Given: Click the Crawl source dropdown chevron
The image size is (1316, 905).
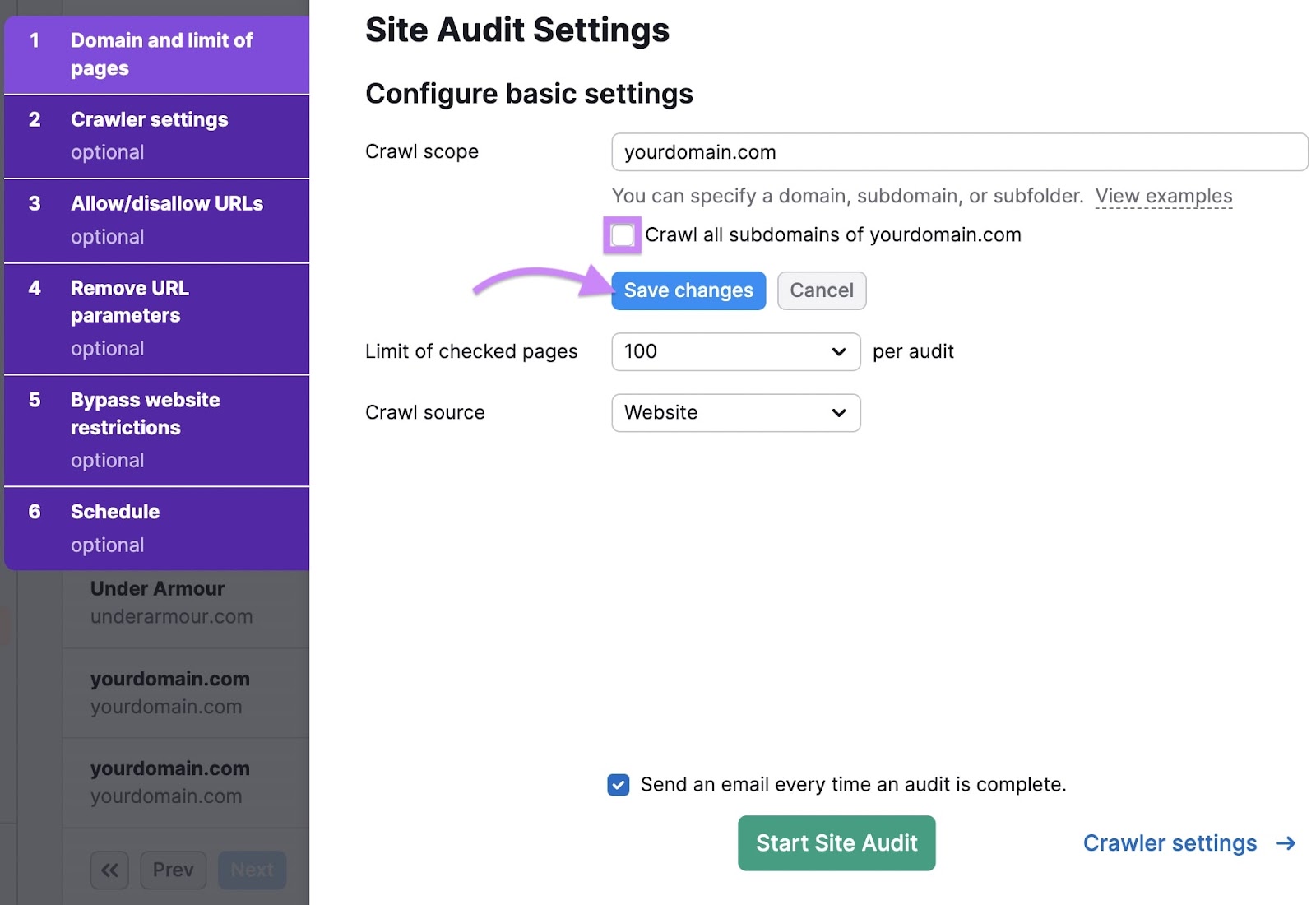Looking at the screenshot, I should 838,413.
